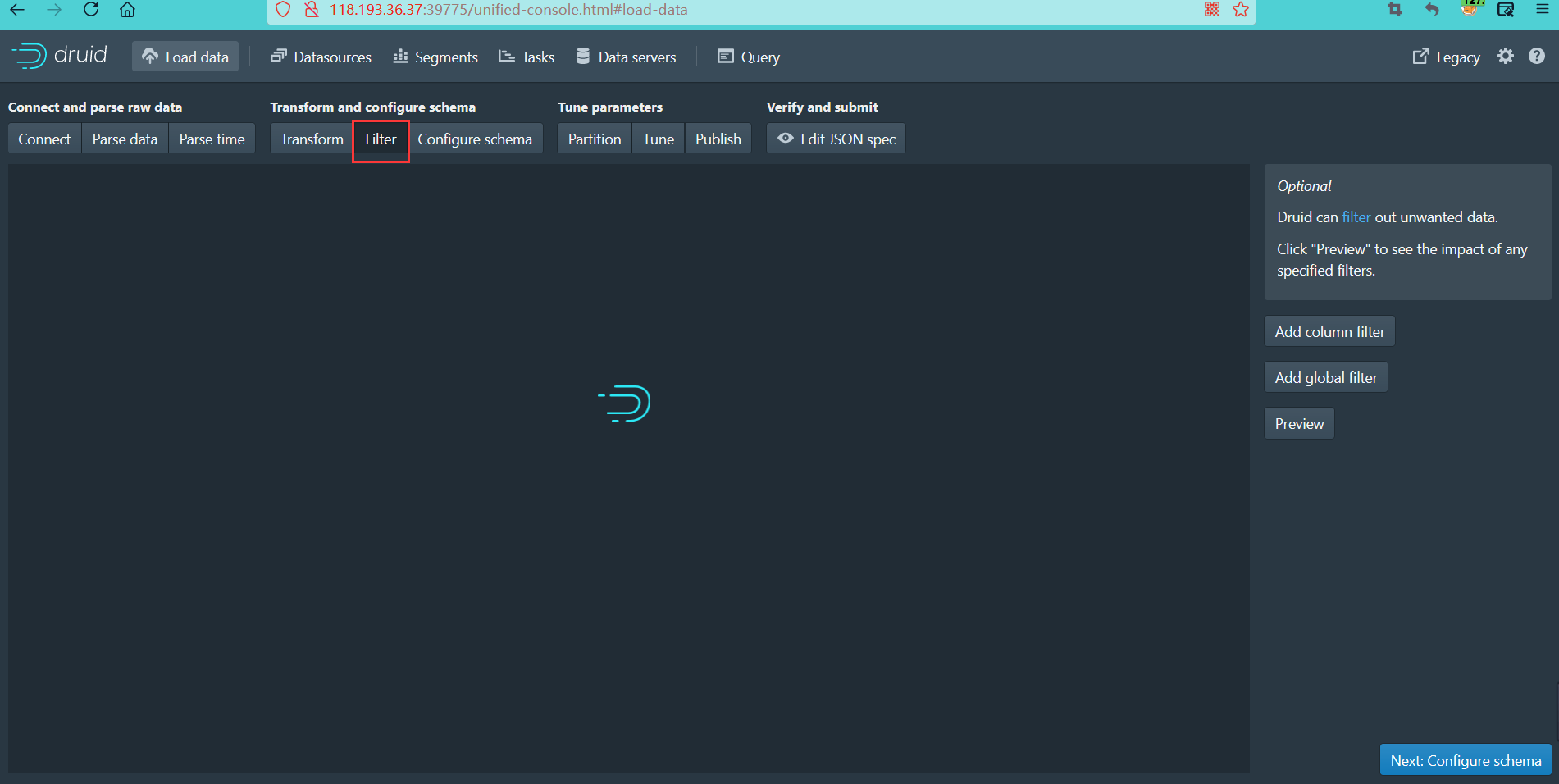Click the browser undo arrow icon

[1432, 10]
